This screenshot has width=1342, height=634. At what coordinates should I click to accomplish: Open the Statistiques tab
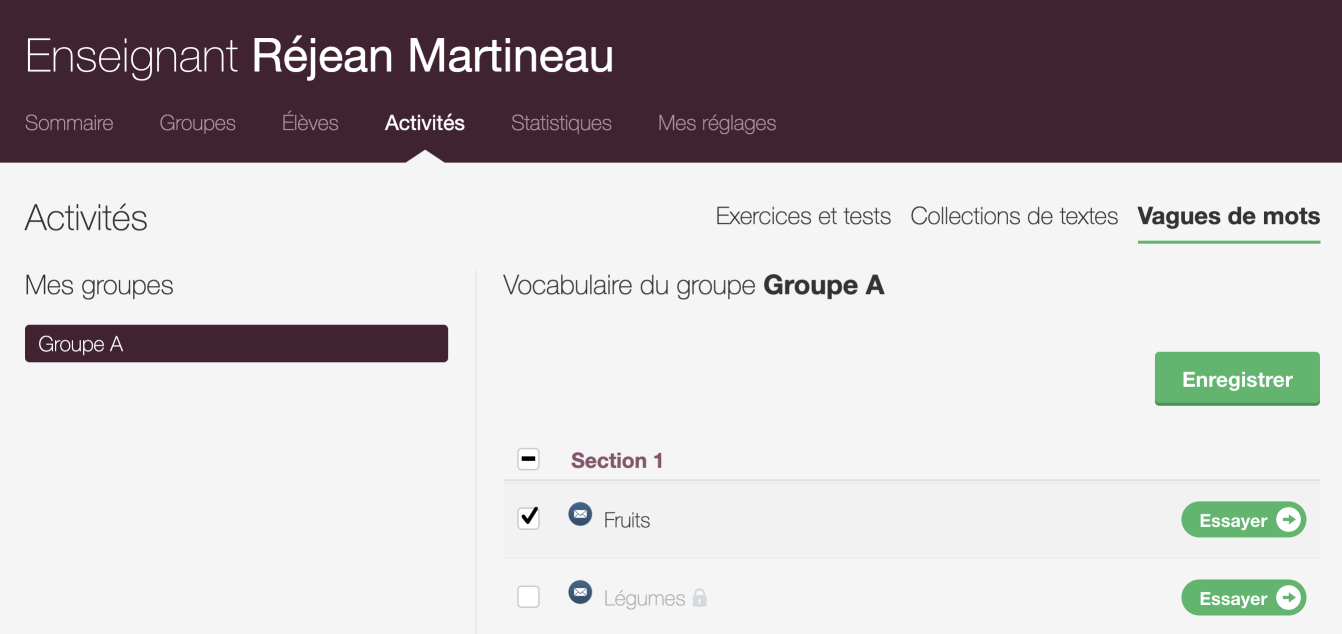click(561, 123)
